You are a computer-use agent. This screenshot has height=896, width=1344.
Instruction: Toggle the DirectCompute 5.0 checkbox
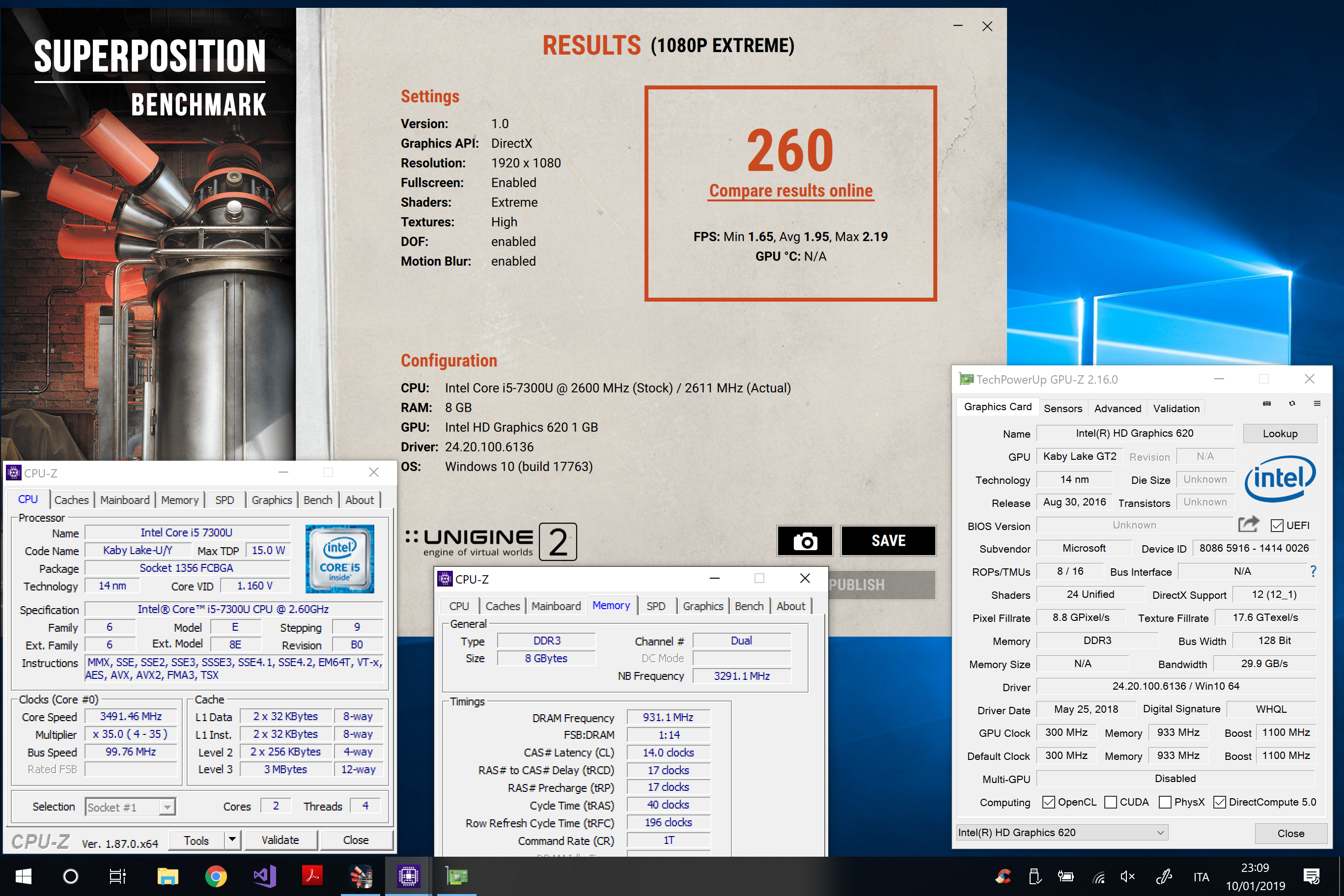coord(1219,802)
